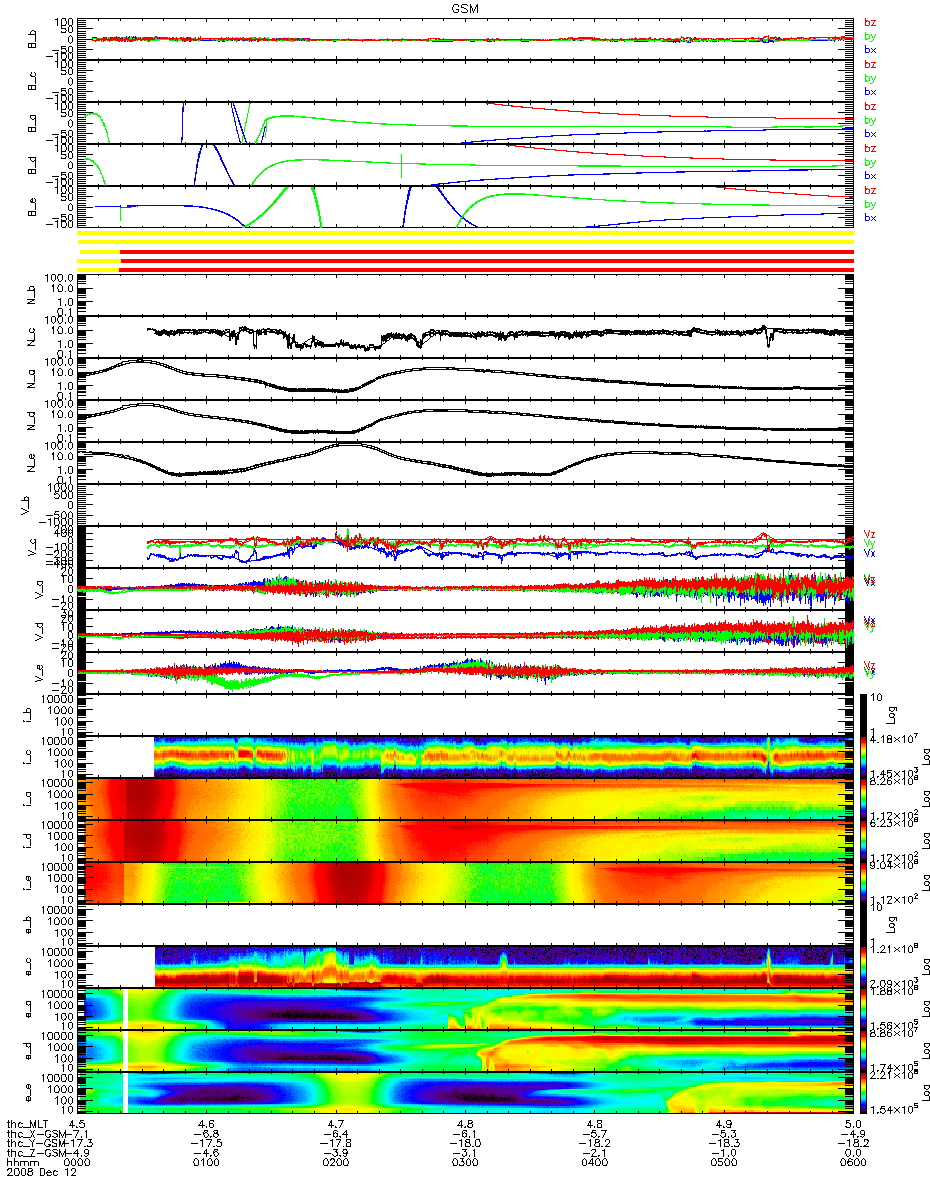Viewport: 930px width, 1200px height.
Task: Click the 0200 time tick label
Action: pos(336,1164)
